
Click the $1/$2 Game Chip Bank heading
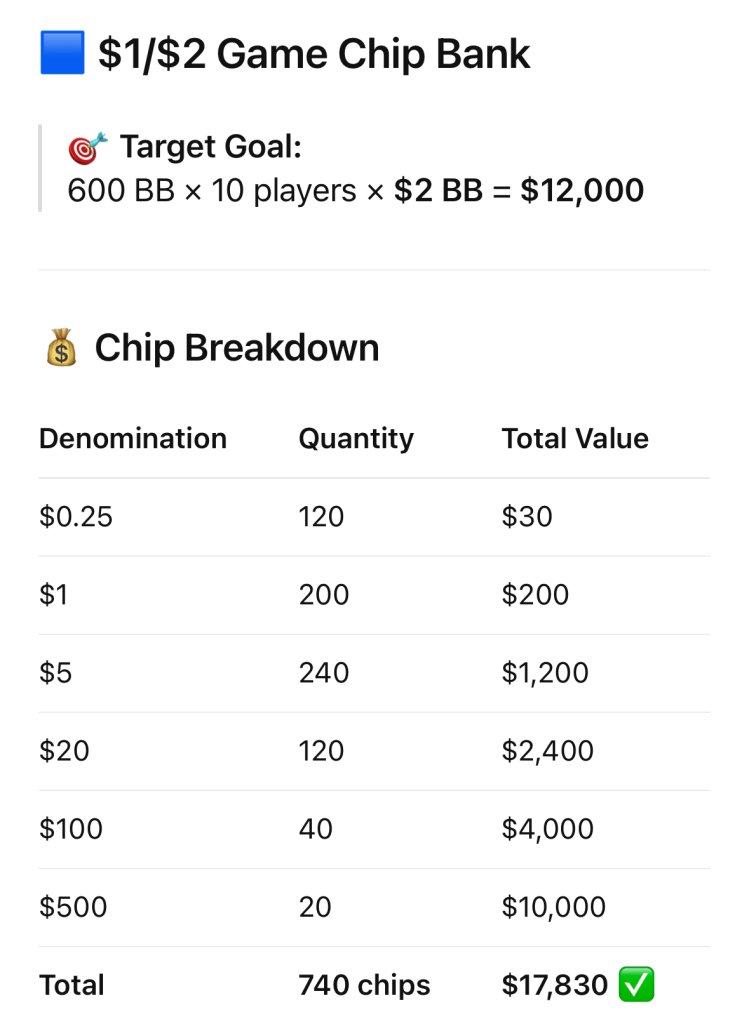314,53
